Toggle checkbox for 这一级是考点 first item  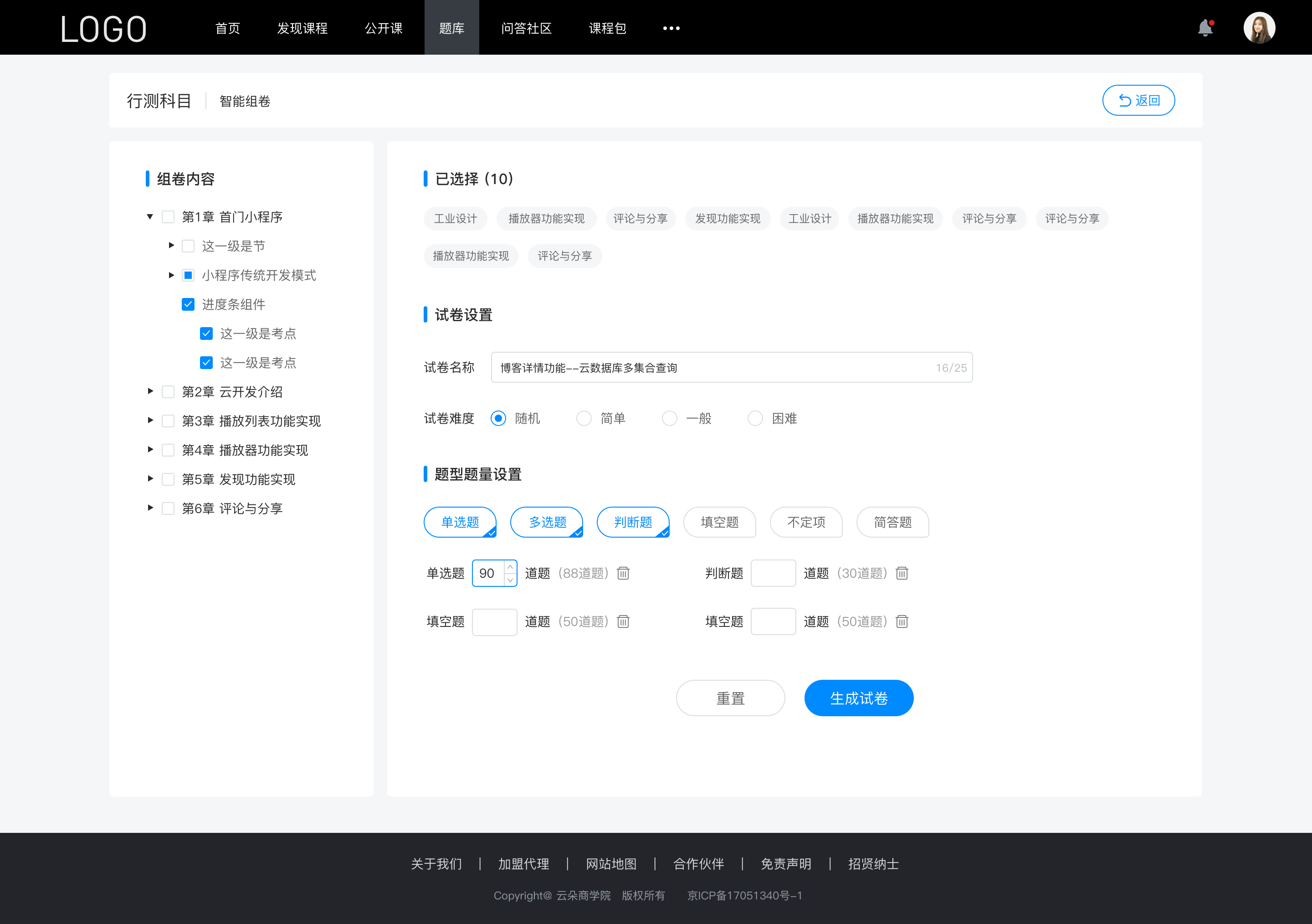(x=204, y=334)
